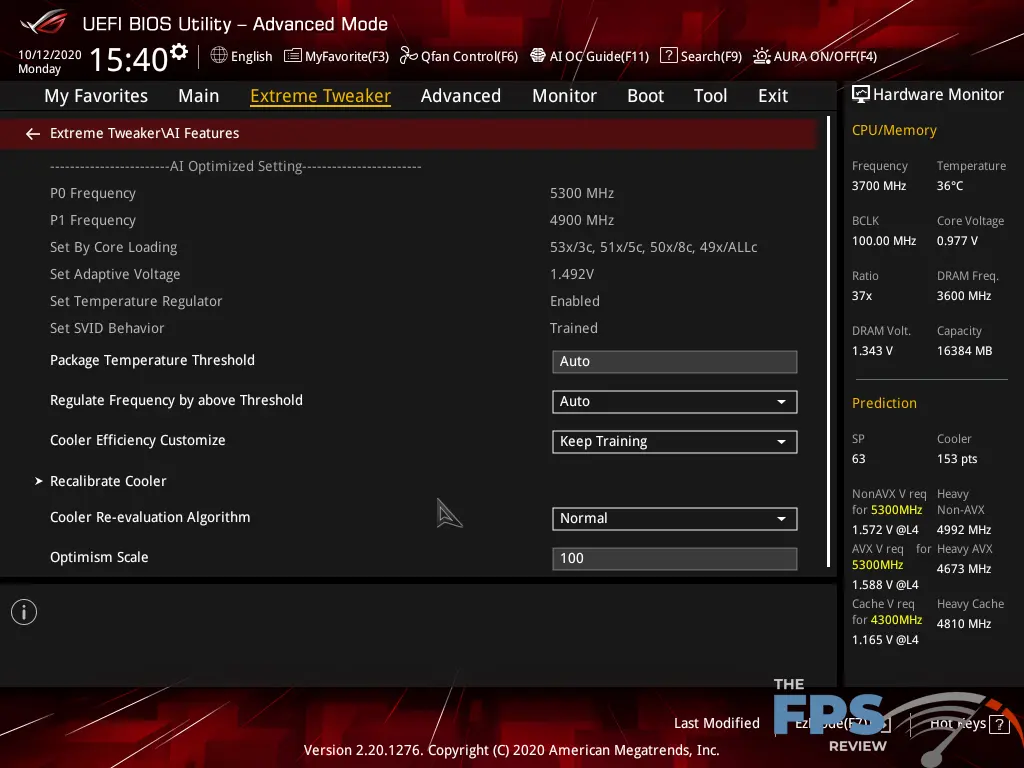Click the settings list scrollbar
The height and width of the screenshot is (768, 1024).
[828, 341]
